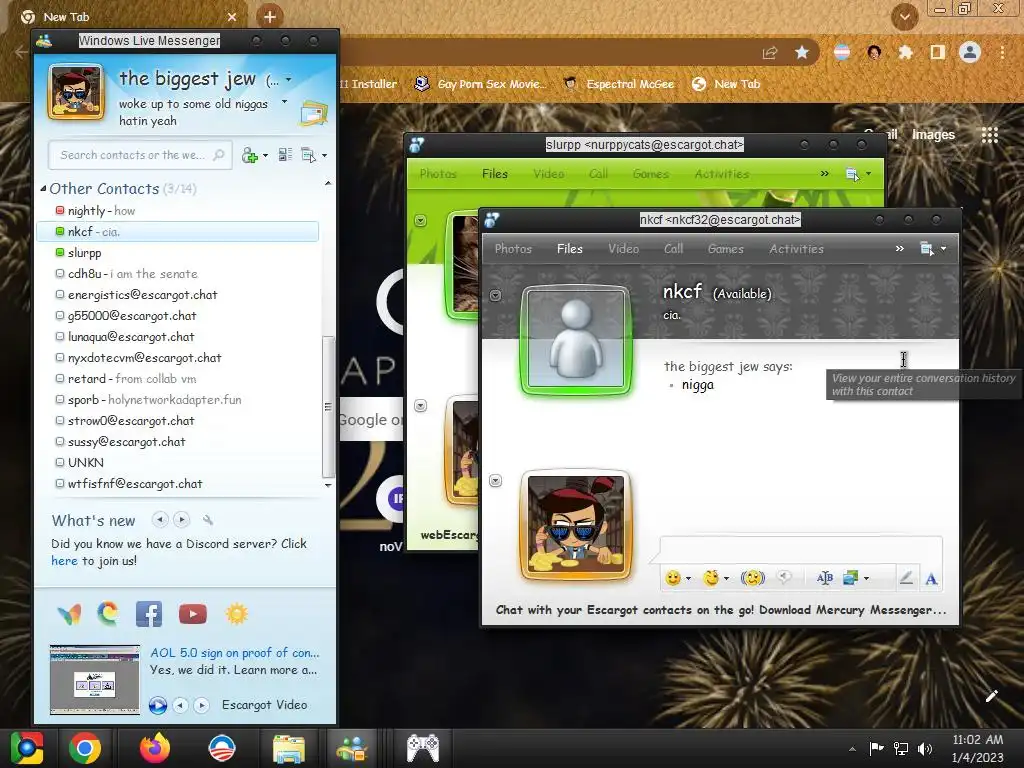This screenshot has width=1024, height=768.
Task: Open add contact dropdown arrow
Action: click(x=265, y=156)
